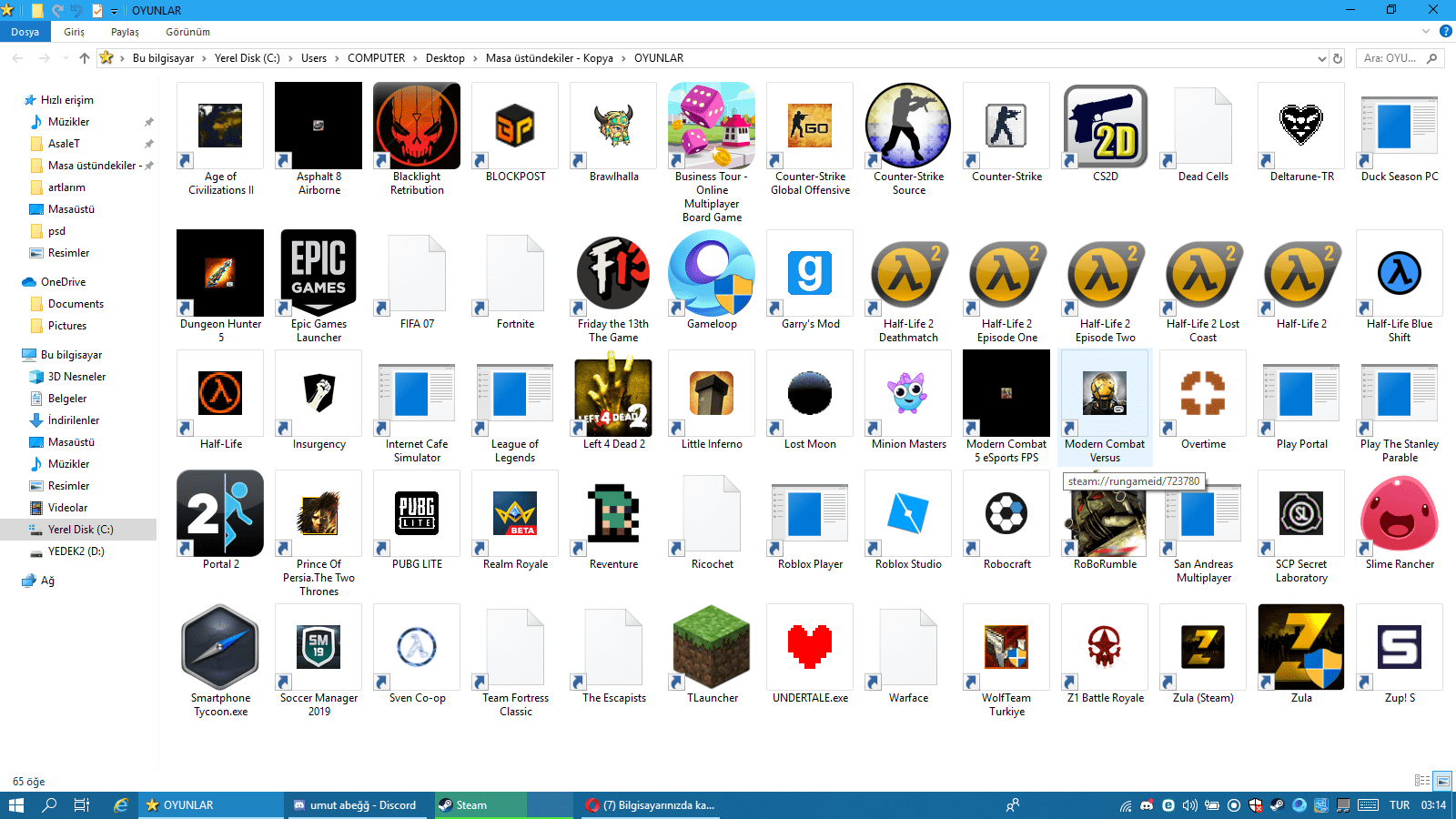Open the taskbar search magnifier
The image size is (1456, 819).
click(49, 805)
